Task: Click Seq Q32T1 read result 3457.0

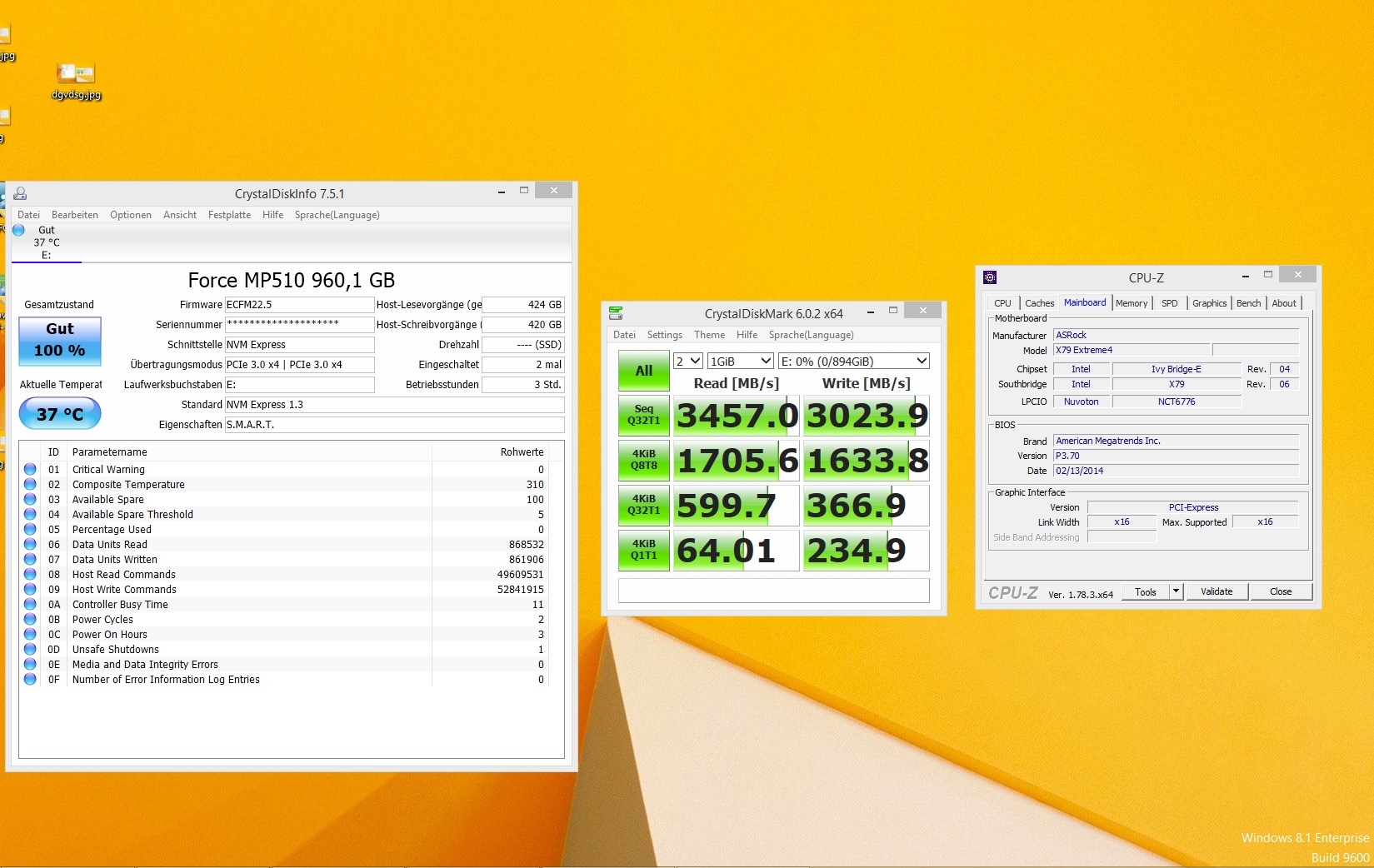Action: (737, 415)
